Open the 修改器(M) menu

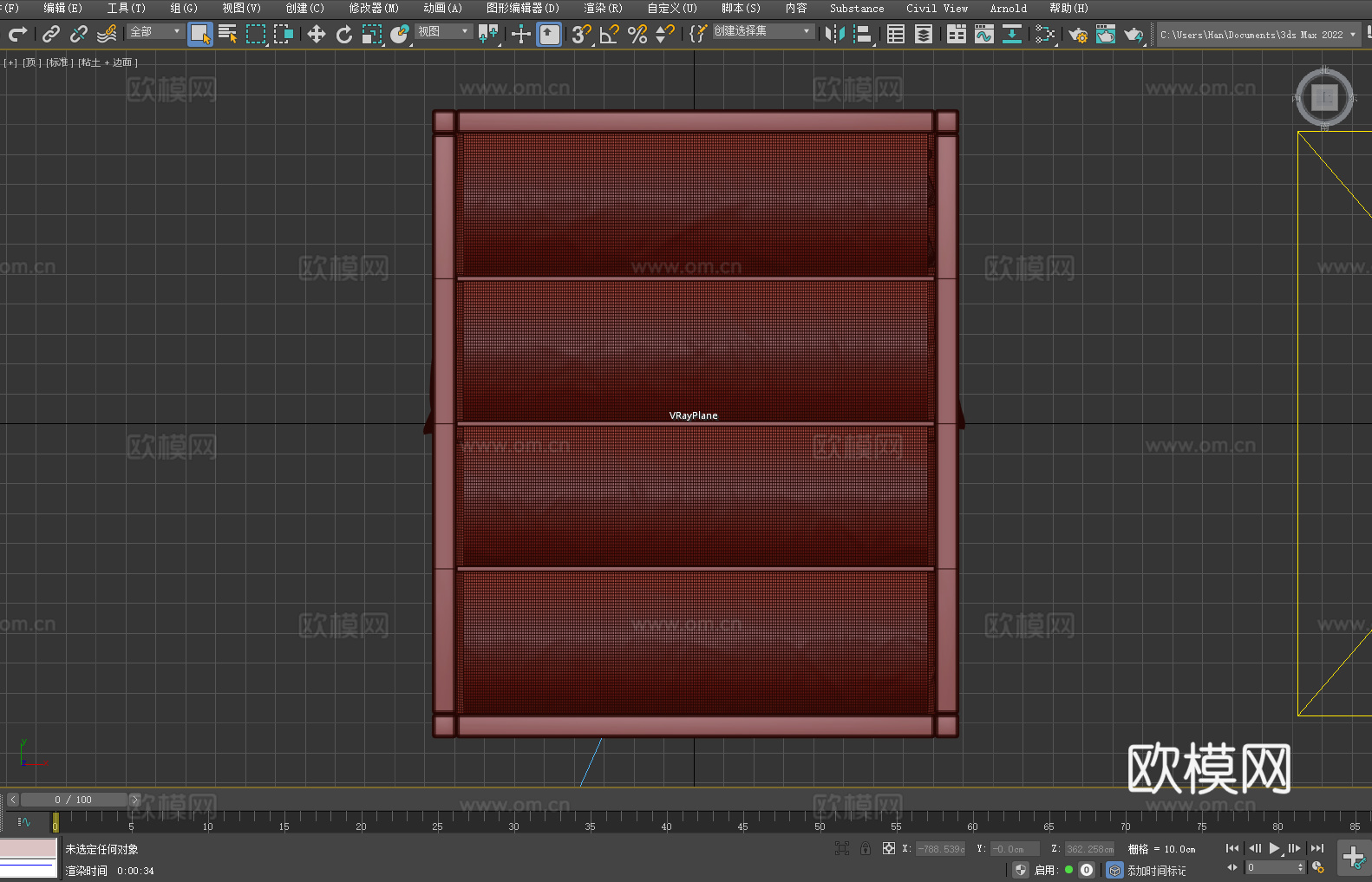[373, 8]
